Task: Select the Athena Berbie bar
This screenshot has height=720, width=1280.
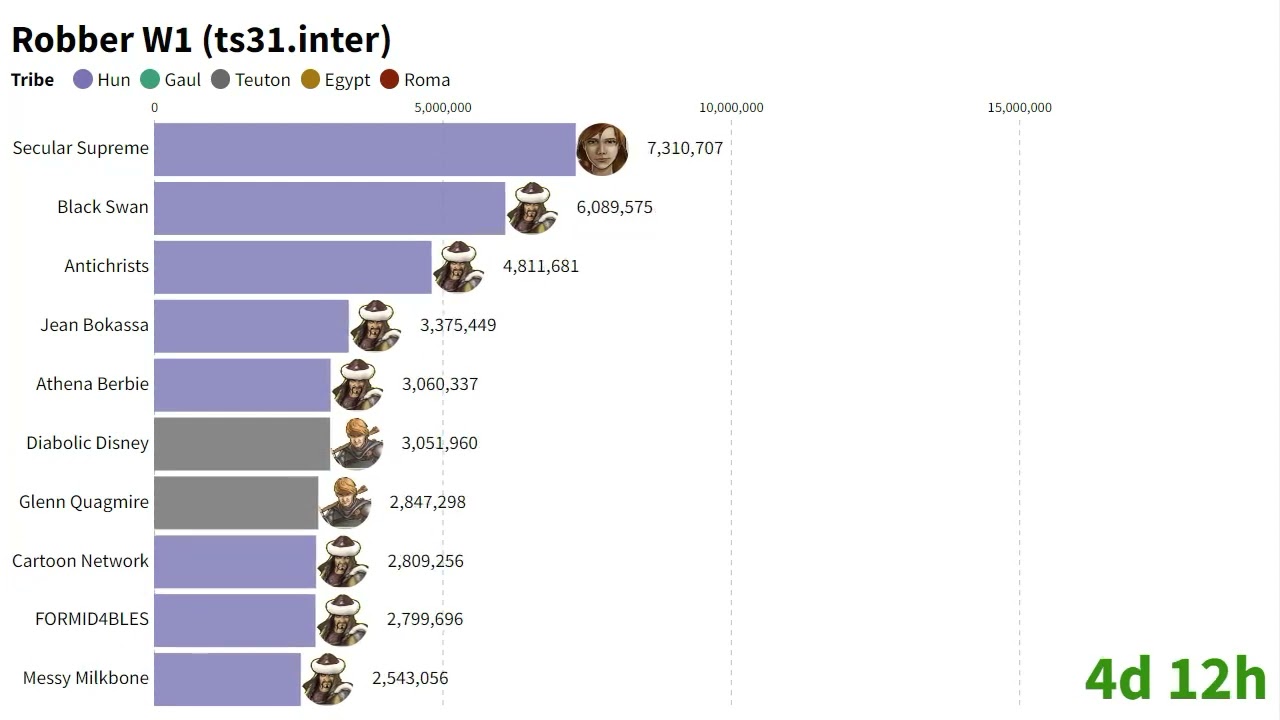Action: pos(242,385)
